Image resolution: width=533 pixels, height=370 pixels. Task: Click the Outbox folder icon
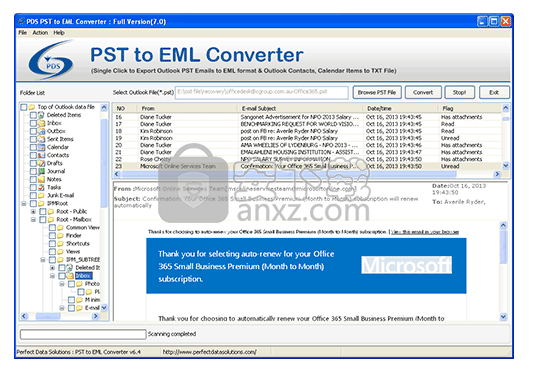tap(41, 131)
